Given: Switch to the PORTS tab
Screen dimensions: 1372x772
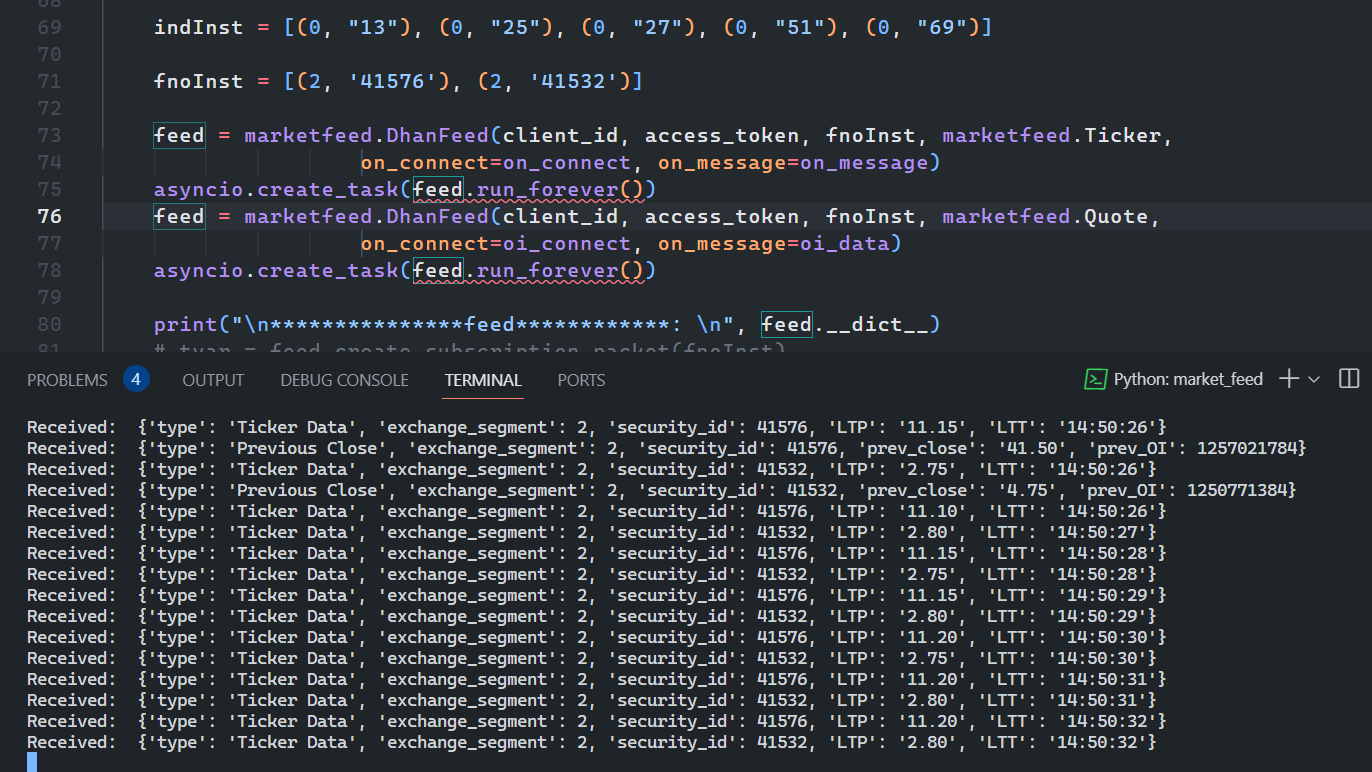Looking at the screenshot, I should [581, 380].
